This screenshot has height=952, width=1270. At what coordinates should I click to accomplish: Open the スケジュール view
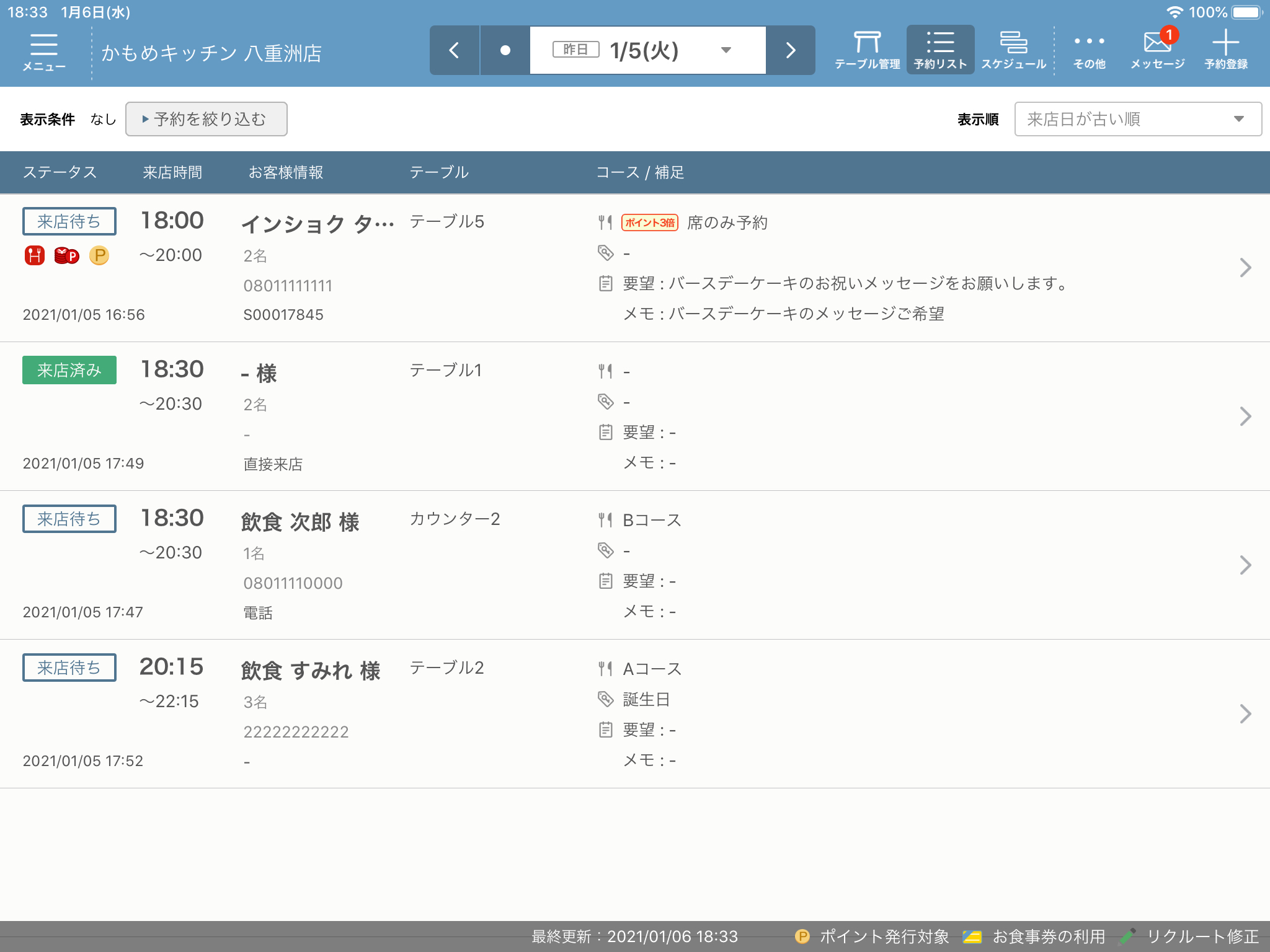click(x=1013, y=50)
